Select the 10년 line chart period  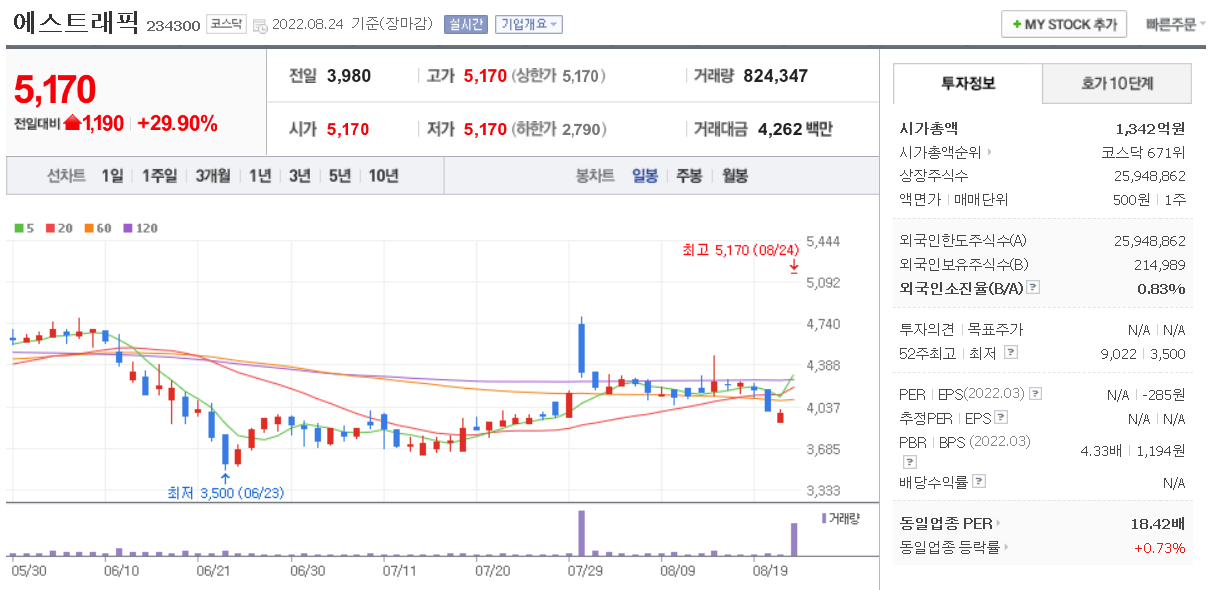tap(383, 175)
